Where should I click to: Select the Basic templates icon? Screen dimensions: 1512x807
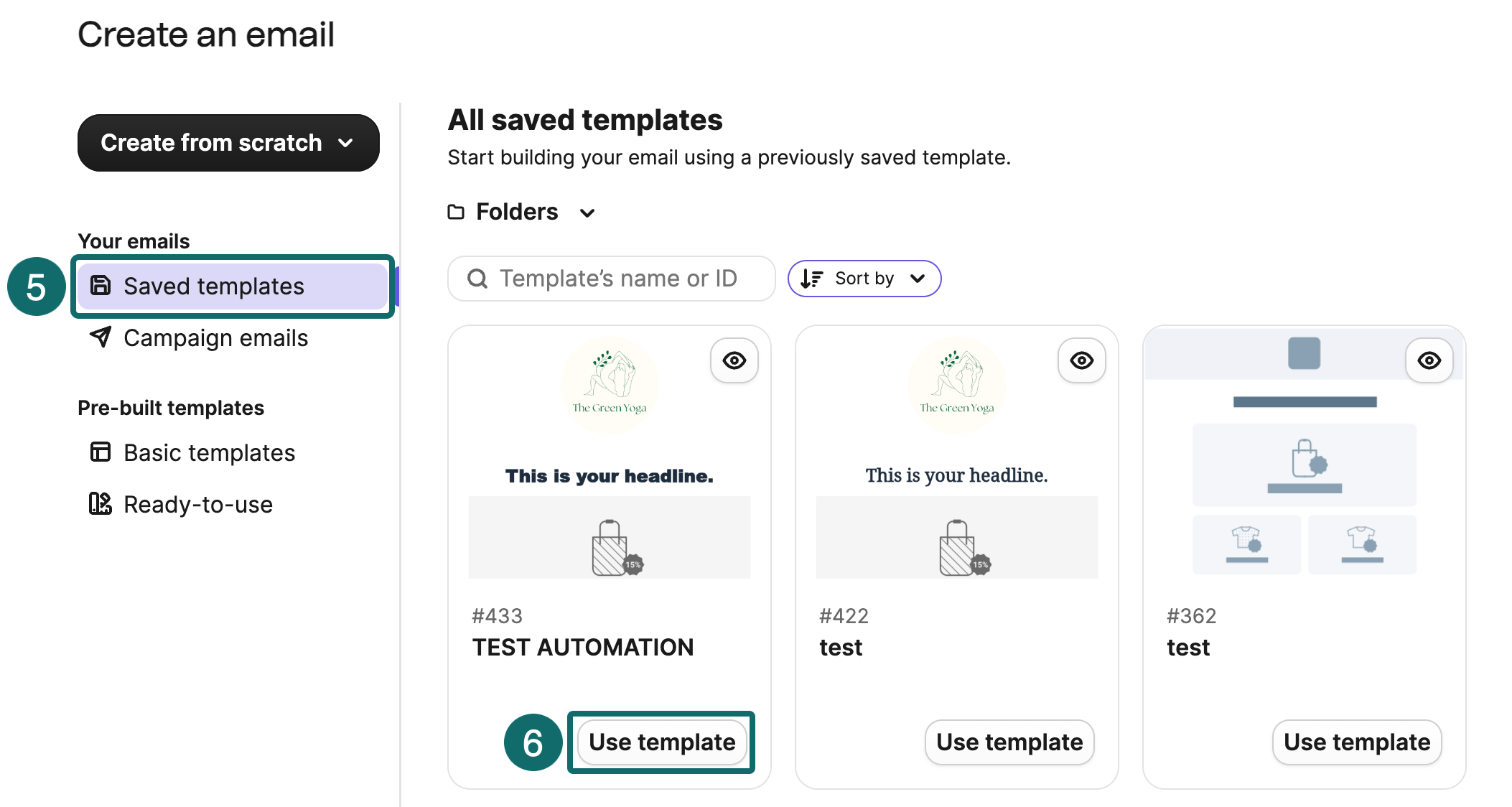[101, 452]
